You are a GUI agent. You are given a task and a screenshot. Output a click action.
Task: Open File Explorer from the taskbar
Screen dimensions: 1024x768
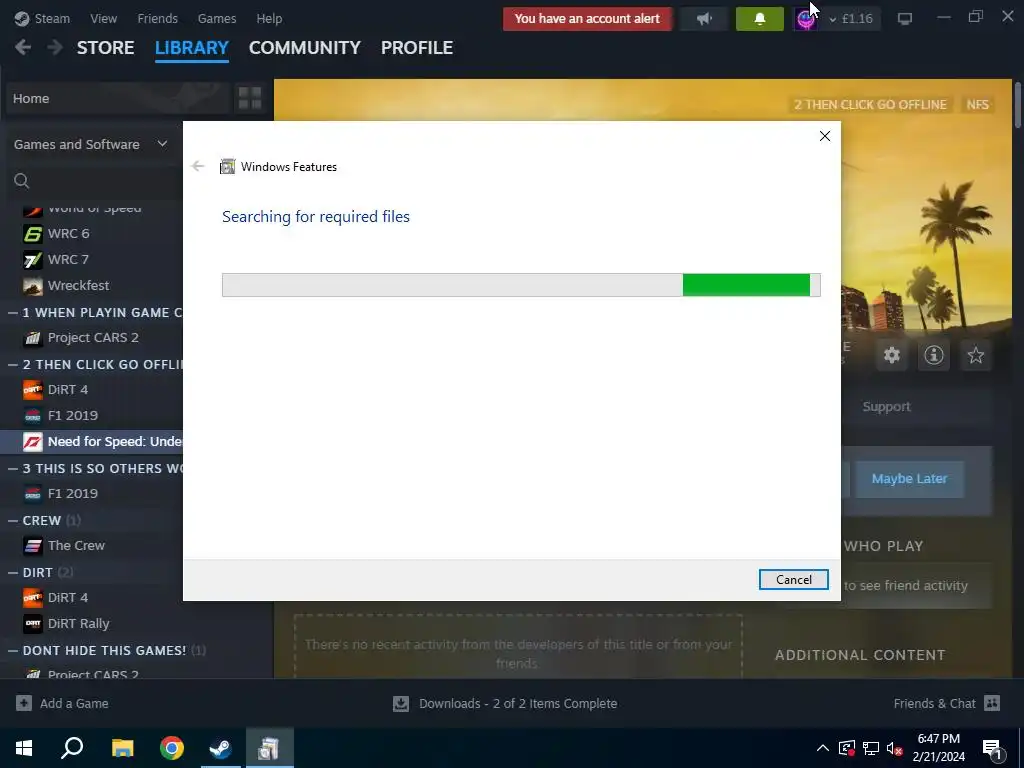[x=122, y=748]
